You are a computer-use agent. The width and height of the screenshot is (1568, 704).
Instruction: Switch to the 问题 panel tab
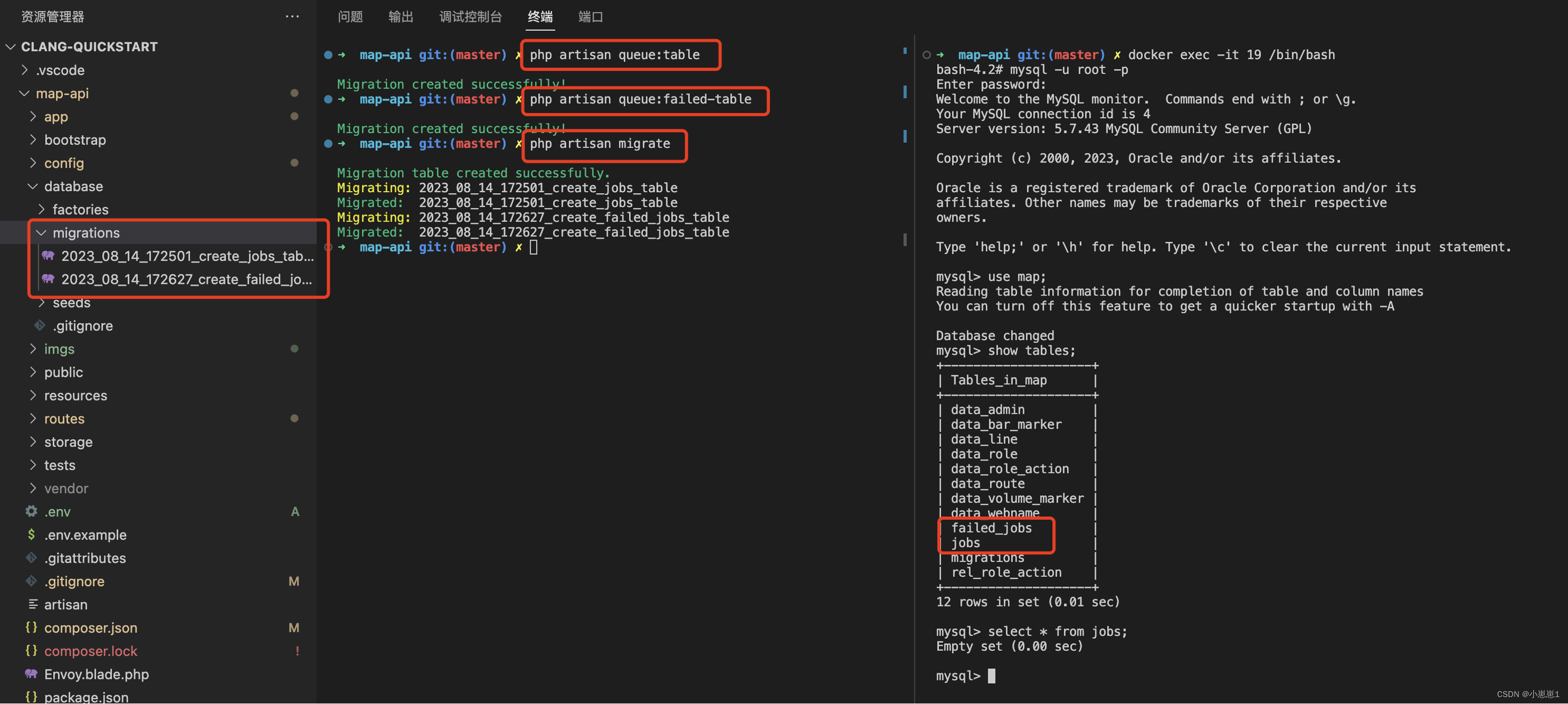350,17
